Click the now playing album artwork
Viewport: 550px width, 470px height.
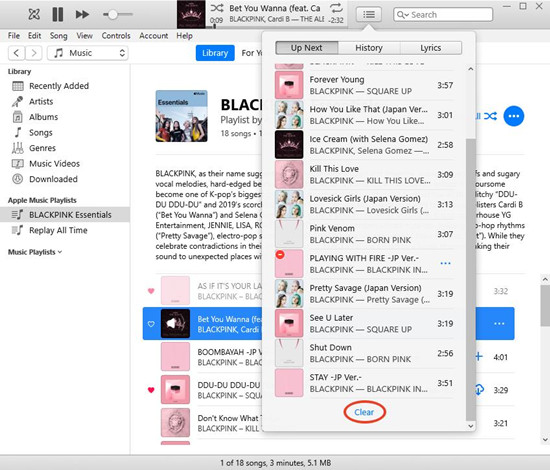tap(191, 14)
